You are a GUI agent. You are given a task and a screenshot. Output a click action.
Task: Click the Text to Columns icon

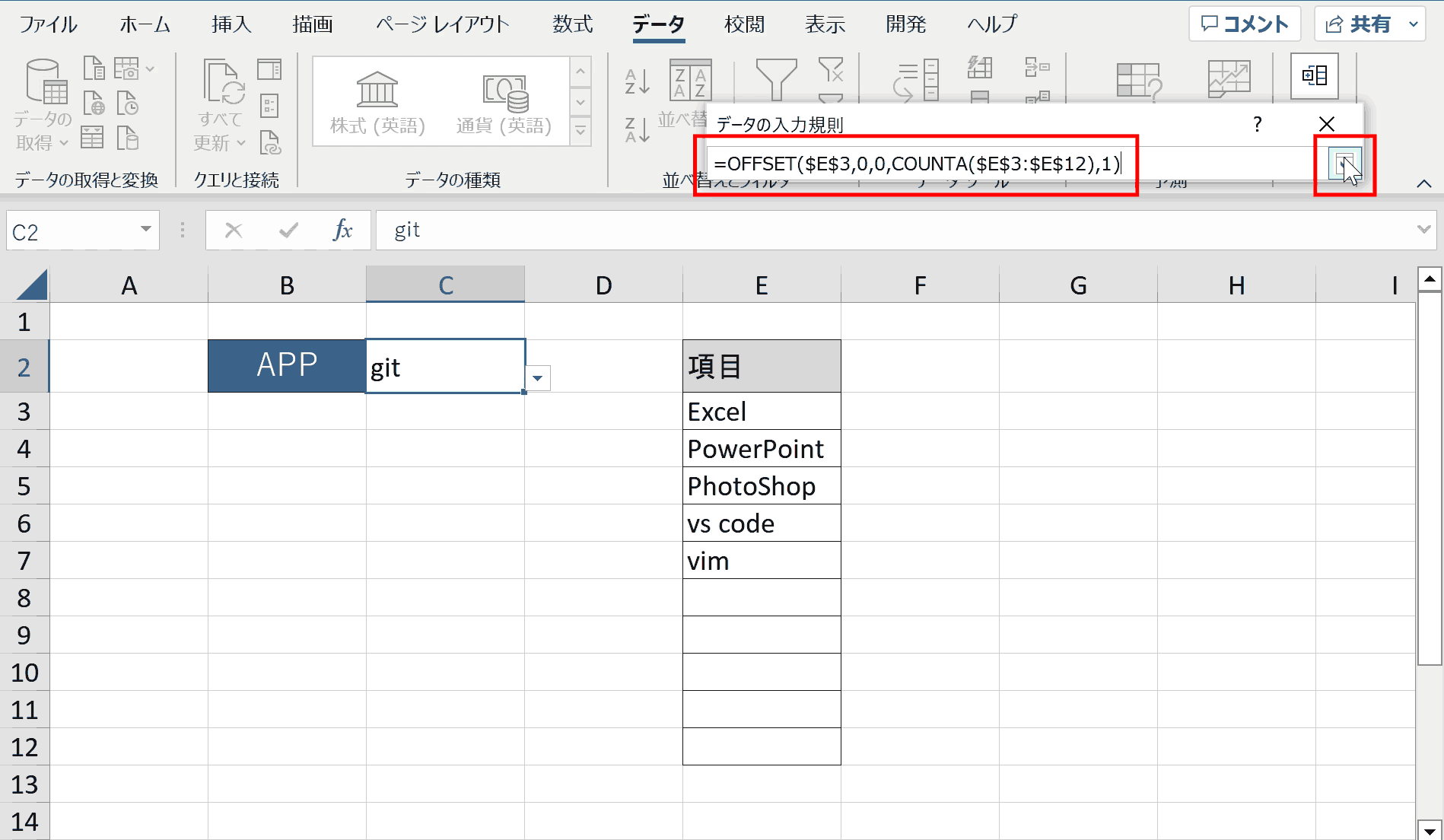click(915, 80)
